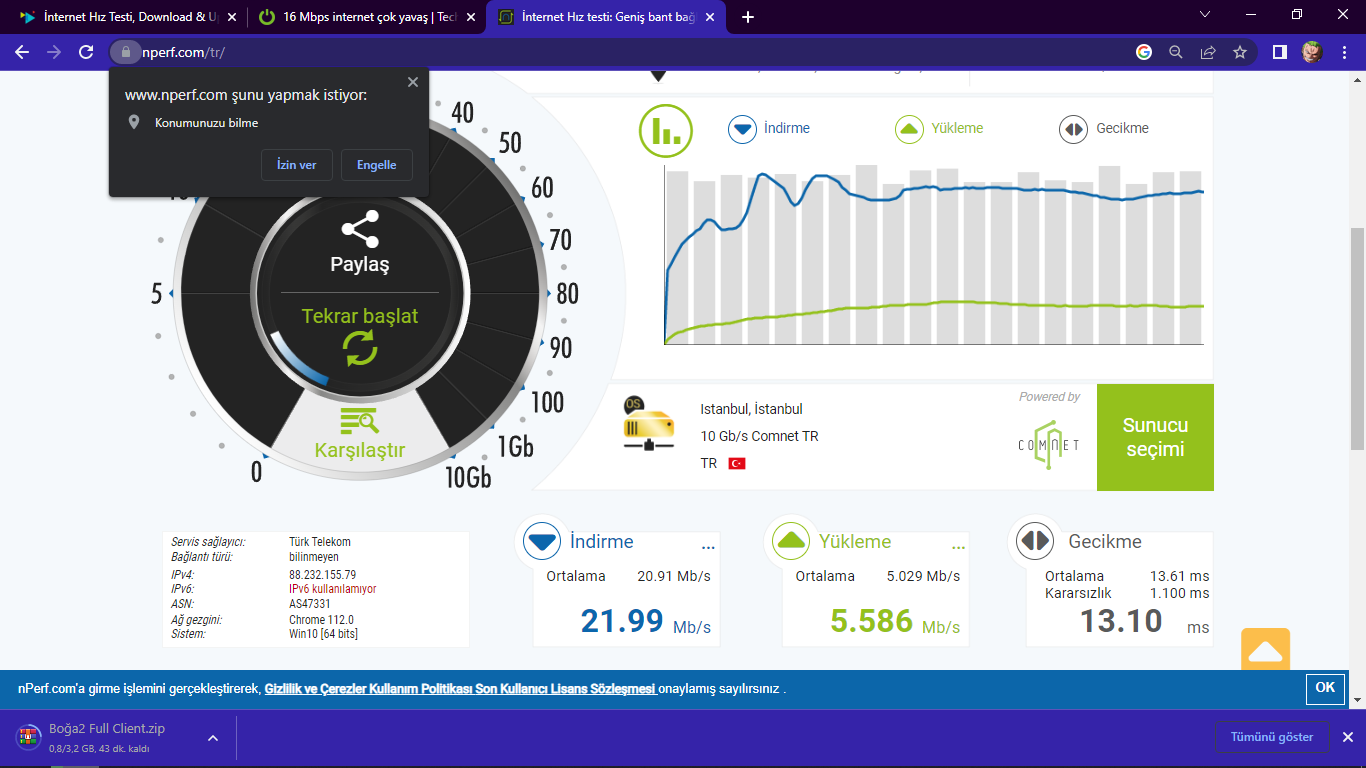This screenshot has width=1366, height=768.
Task: Open download options for Boğa2 Full Client.zip
Action: pyautogui.click(x=213, y=738)
